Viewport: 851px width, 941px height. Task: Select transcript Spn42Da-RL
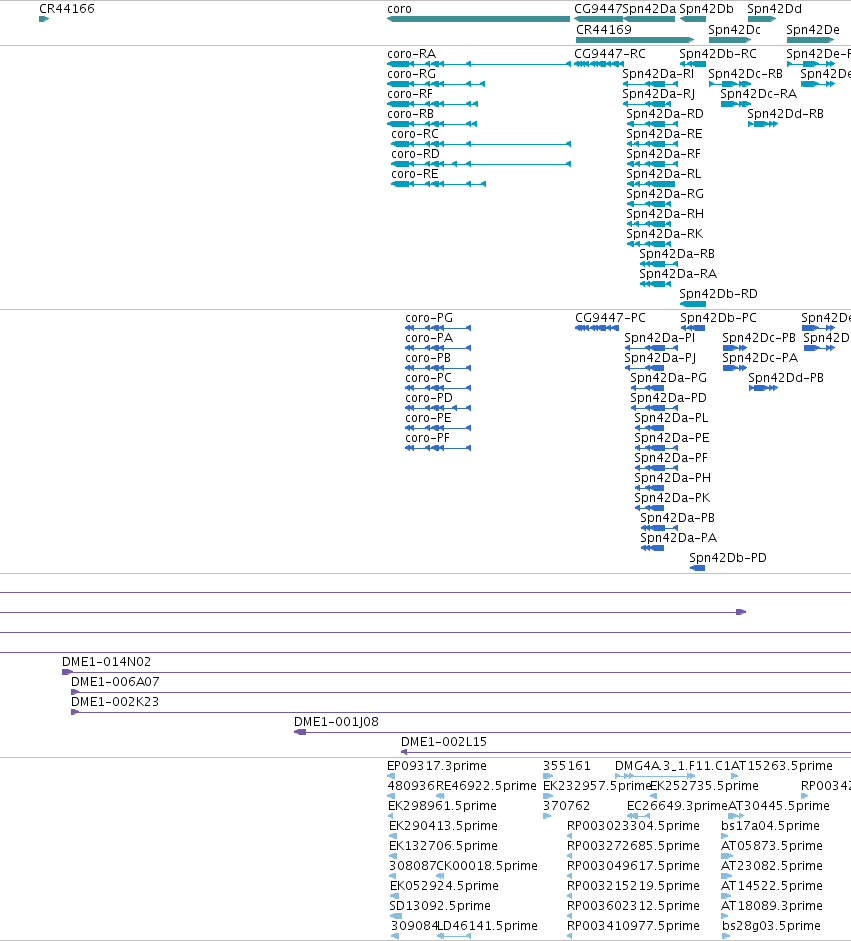coord(664,174)
